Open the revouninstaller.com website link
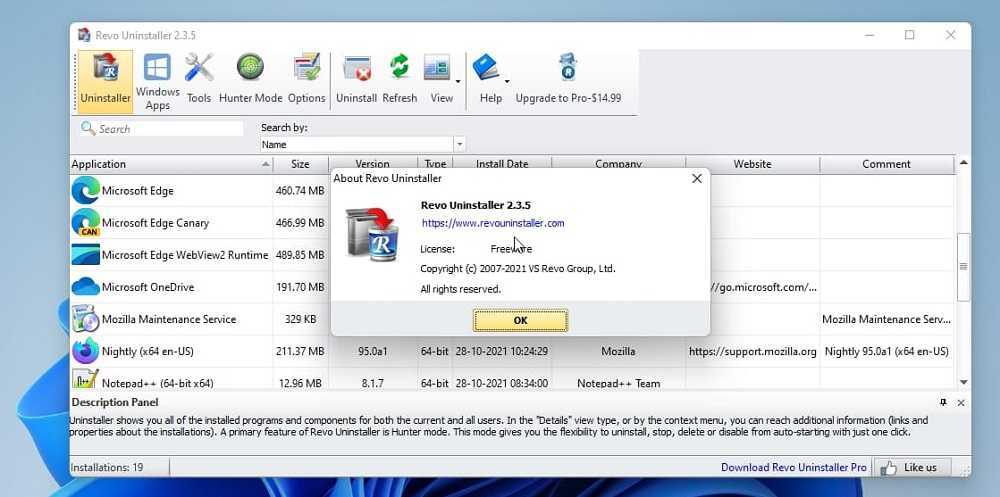Image resolution: width=1000 pixels, height=497 pixels. click(493, 223)
